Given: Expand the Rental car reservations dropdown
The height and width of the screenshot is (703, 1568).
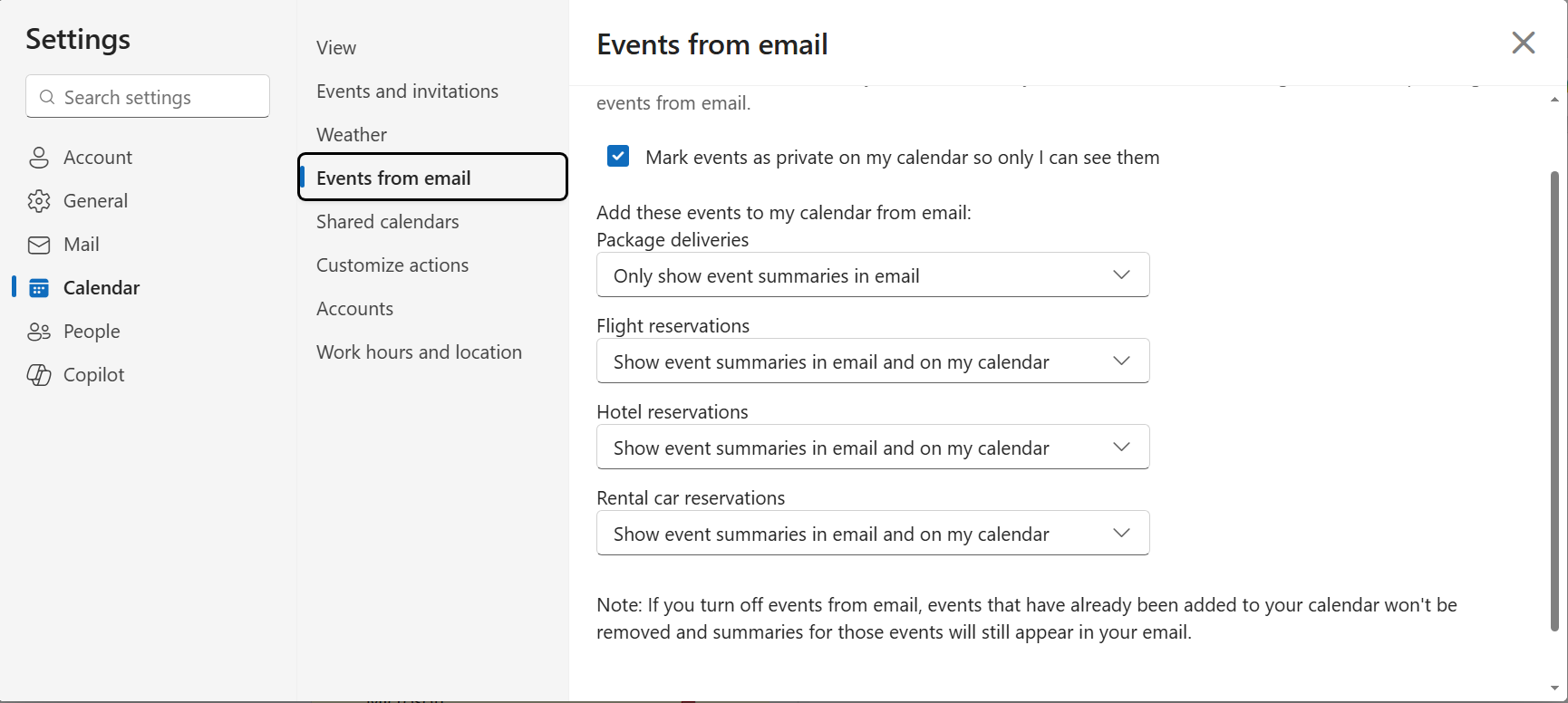Looking at the screenshot, I should coord(872,534).
